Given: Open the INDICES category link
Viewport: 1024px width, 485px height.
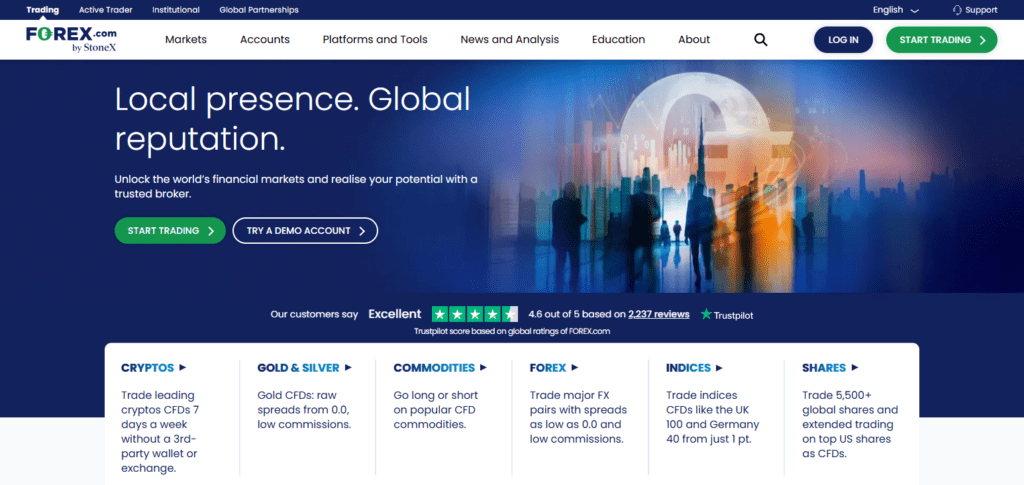Looking at the screenshot, I should tap(694, 368).
